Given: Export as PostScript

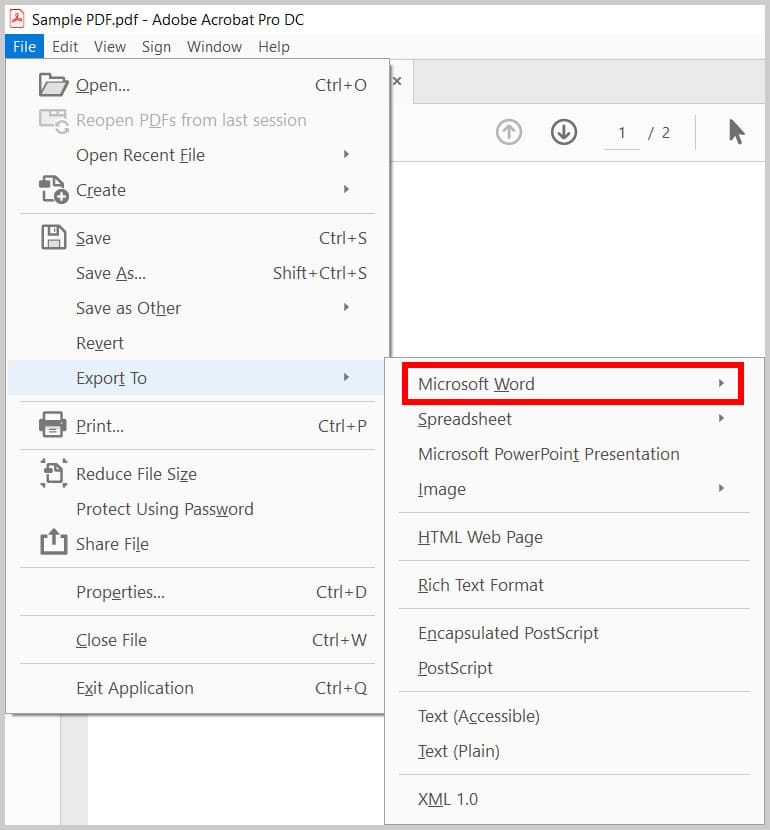Looking at the screenshot, I should [574, 668].
